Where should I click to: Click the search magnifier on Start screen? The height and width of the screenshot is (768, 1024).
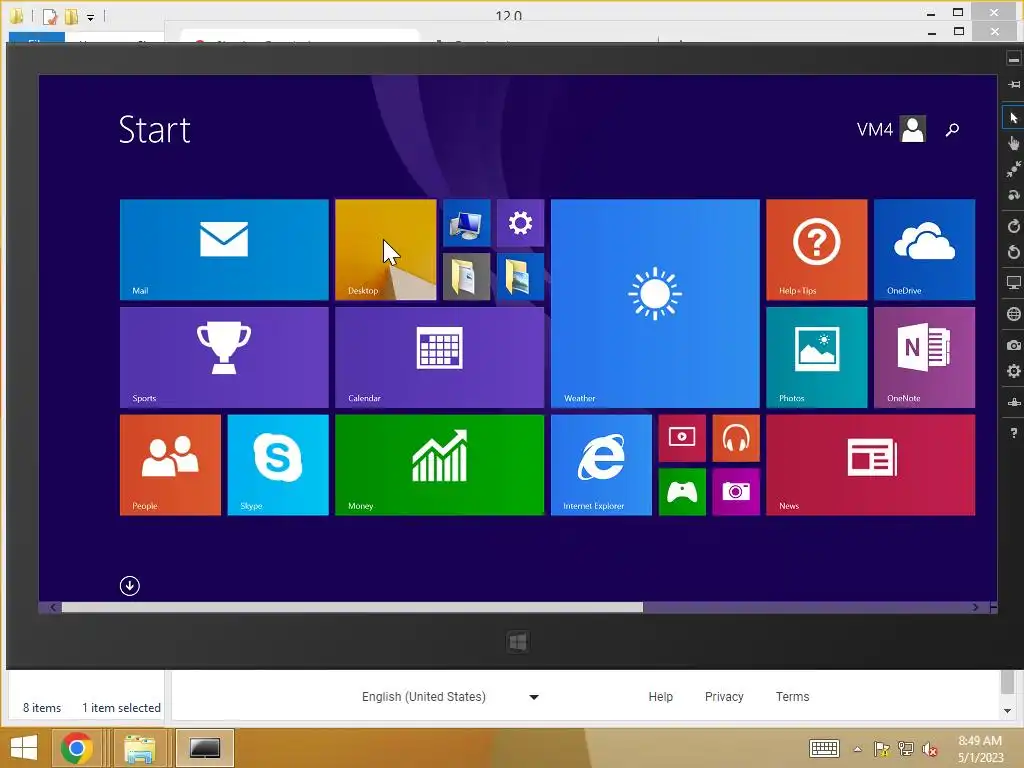952,129
